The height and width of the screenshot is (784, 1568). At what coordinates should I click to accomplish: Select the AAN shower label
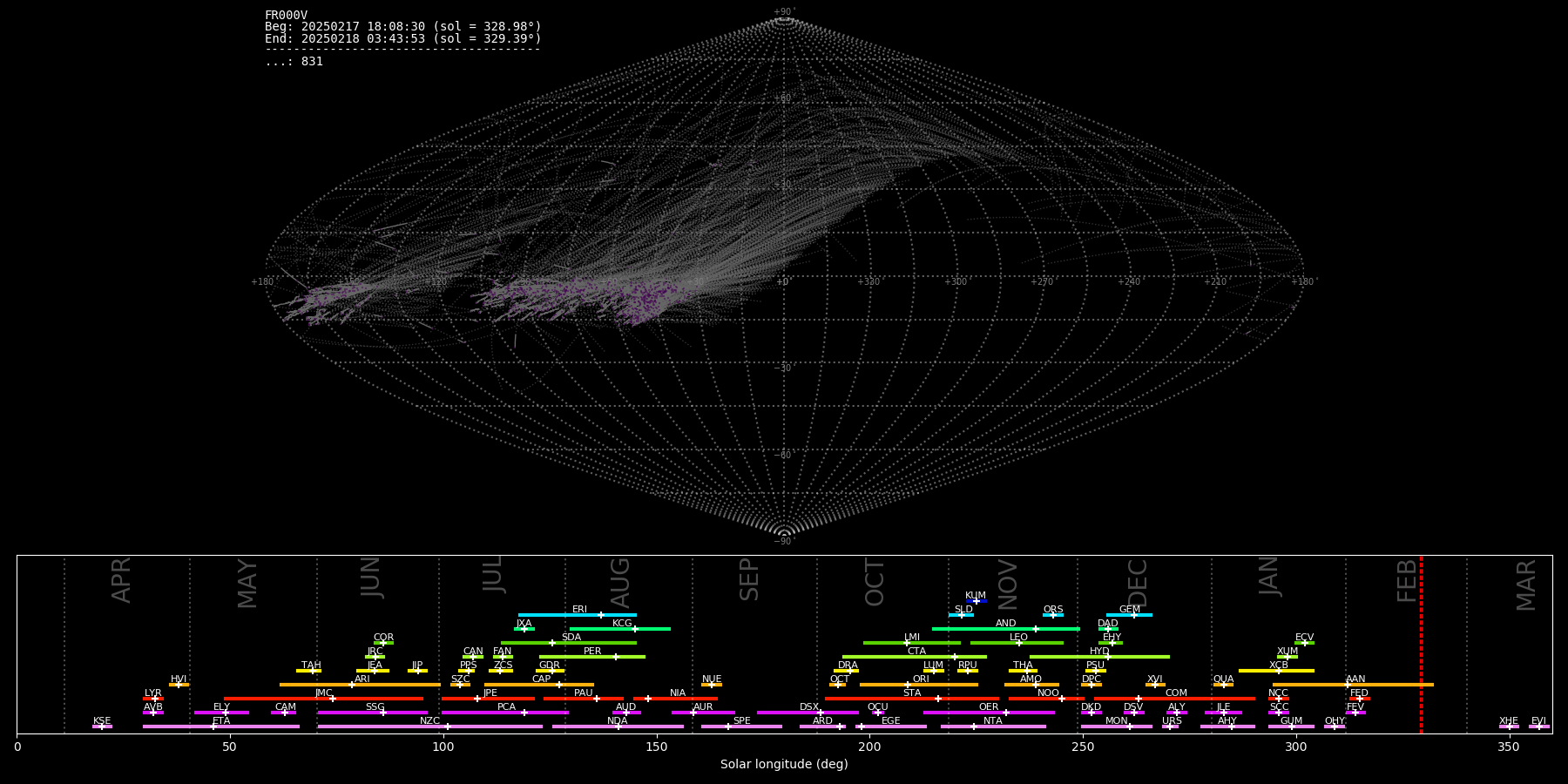pyautogui.click(x=1355, y=679)
